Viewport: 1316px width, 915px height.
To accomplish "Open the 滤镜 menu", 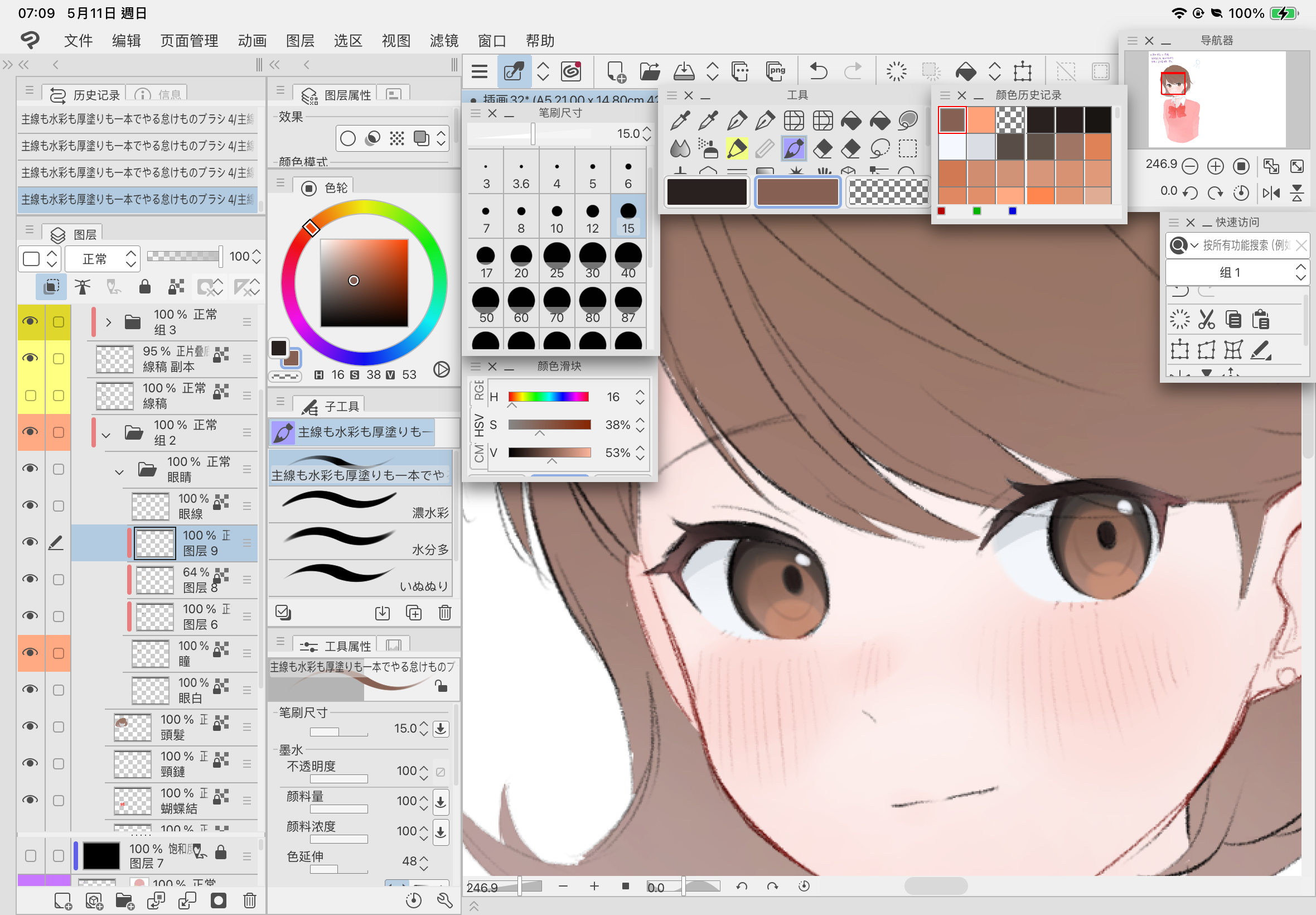I will pos(444,41).
